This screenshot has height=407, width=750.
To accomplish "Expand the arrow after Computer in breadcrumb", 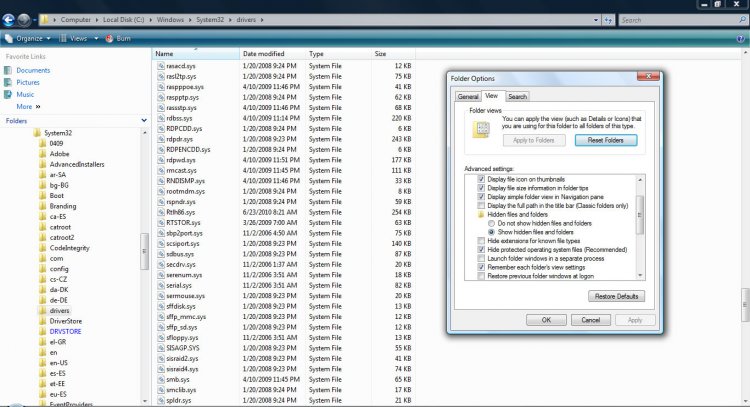I will (x=97, y=20).
